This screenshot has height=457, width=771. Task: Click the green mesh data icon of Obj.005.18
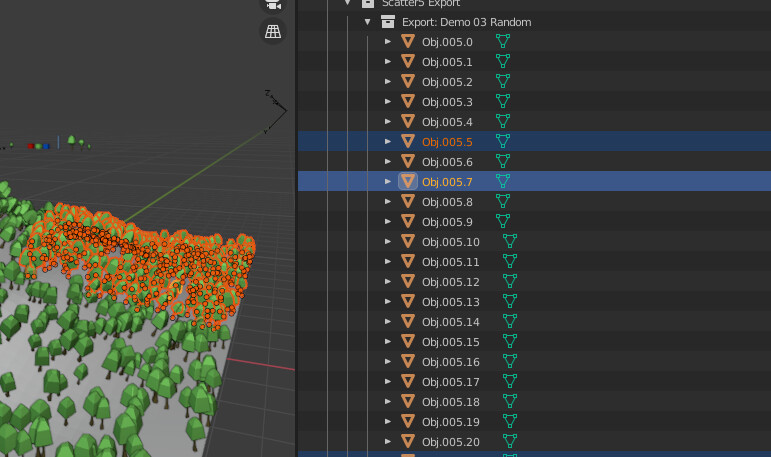click(x=510, y=401)
